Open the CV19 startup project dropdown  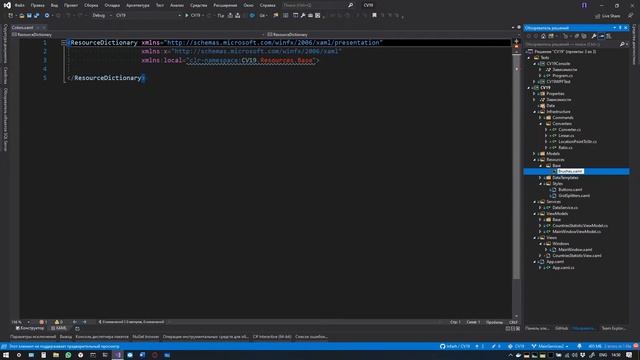pyautogui.click(x=148, y=16)
